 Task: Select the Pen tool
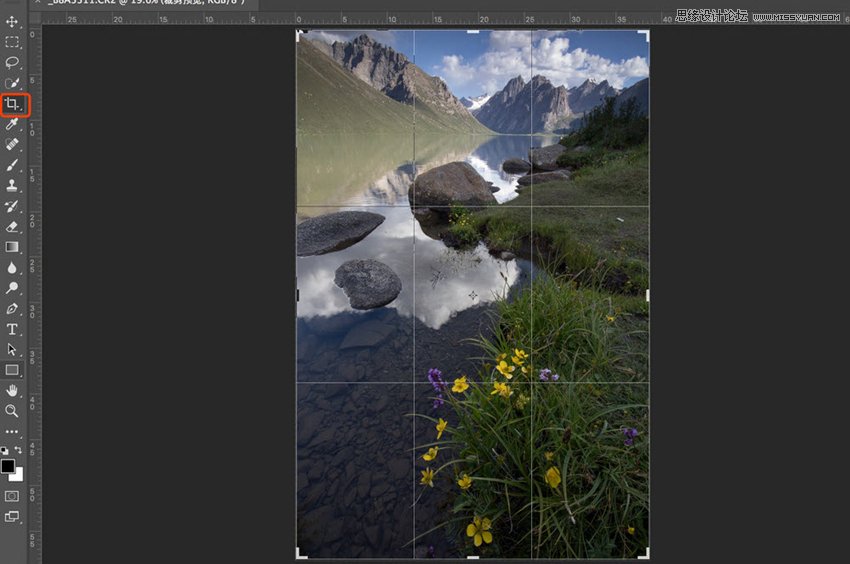(12, 309)
